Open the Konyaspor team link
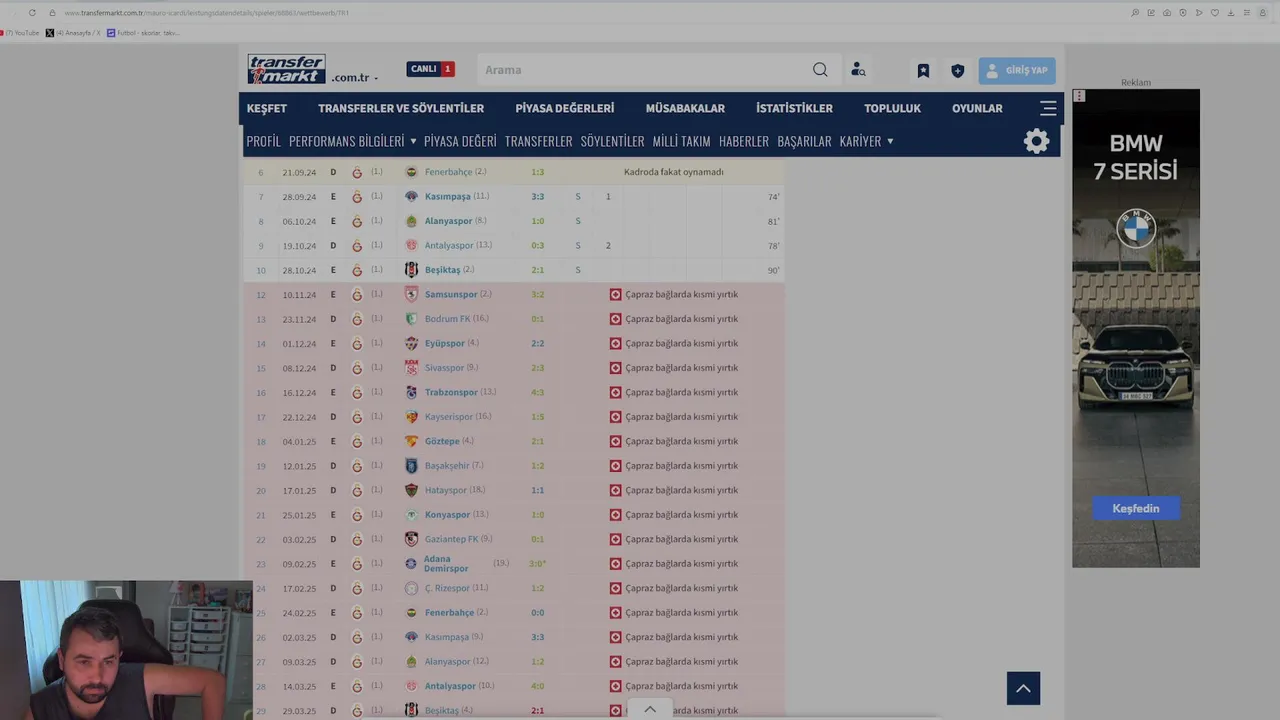This screenshot has width=1280, height=720. point(447,515)
